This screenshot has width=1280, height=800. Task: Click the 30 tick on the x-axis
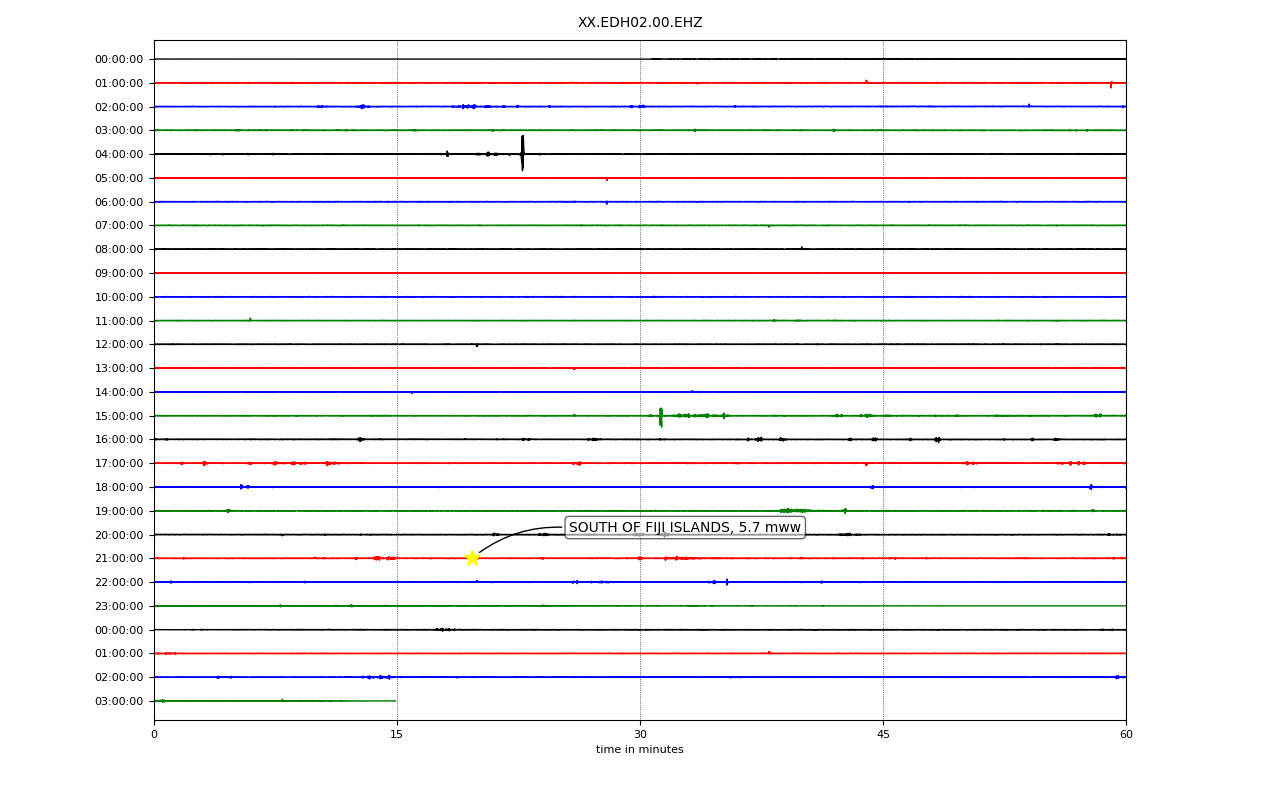[x=640, y=734]
